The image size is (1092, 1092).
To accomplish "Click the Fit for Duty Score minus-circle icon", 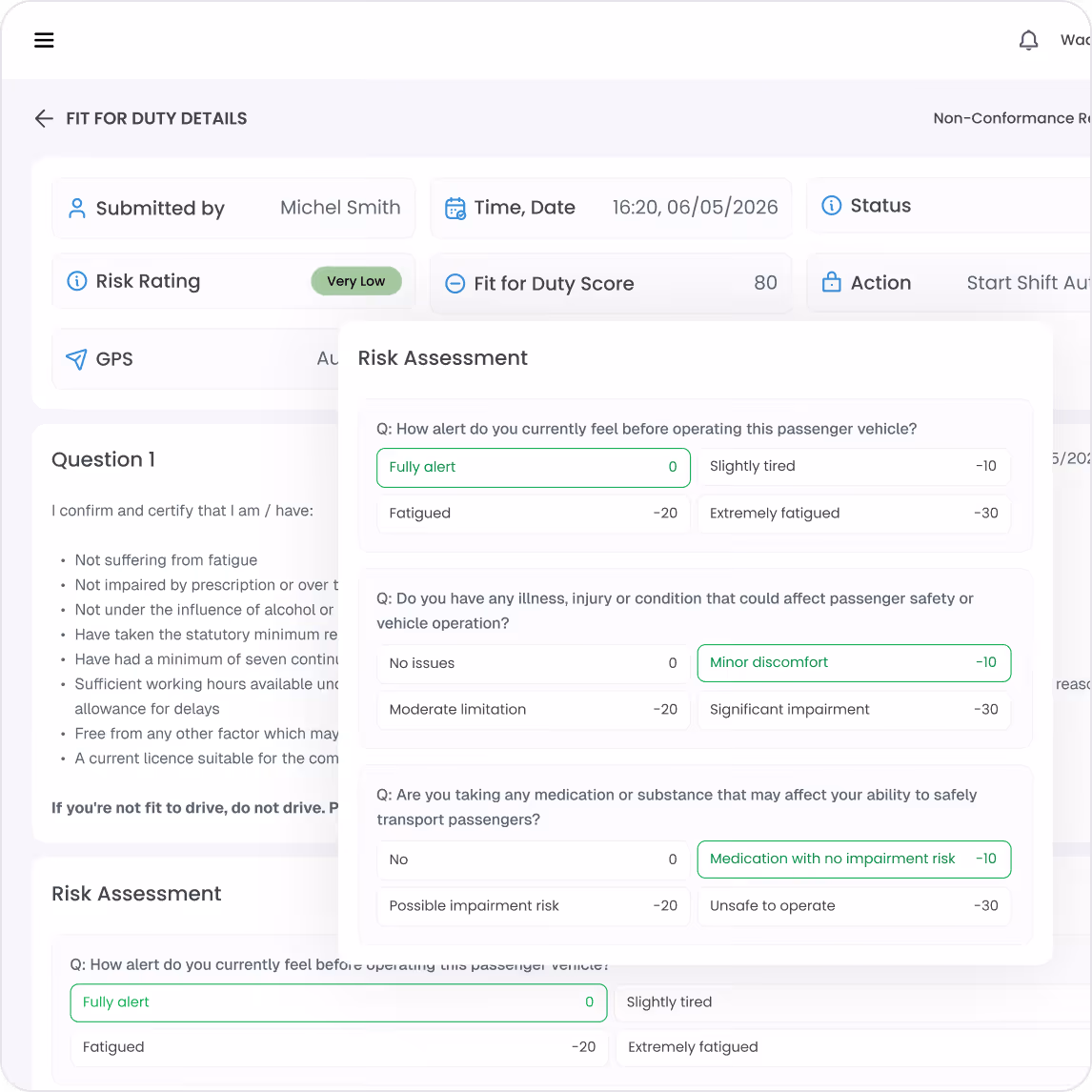I will tap(455, 283).
